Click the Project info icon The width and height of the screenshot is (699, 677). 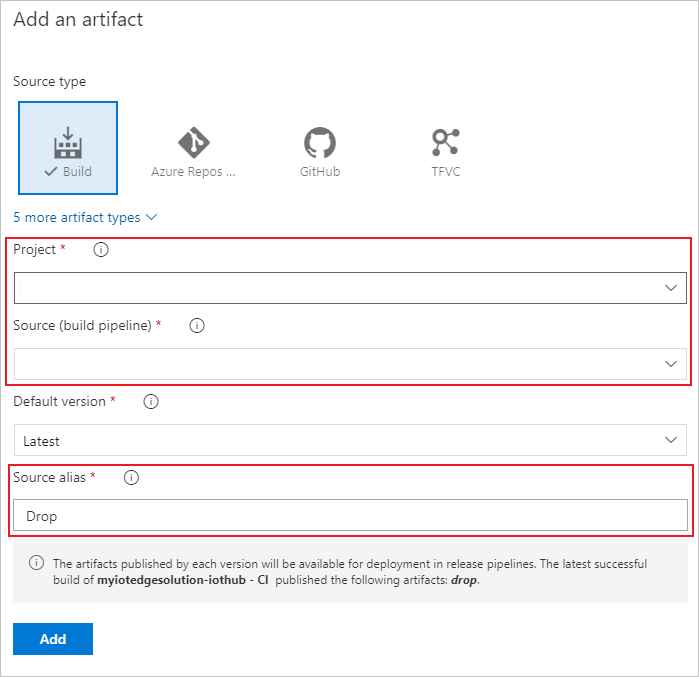100,250
